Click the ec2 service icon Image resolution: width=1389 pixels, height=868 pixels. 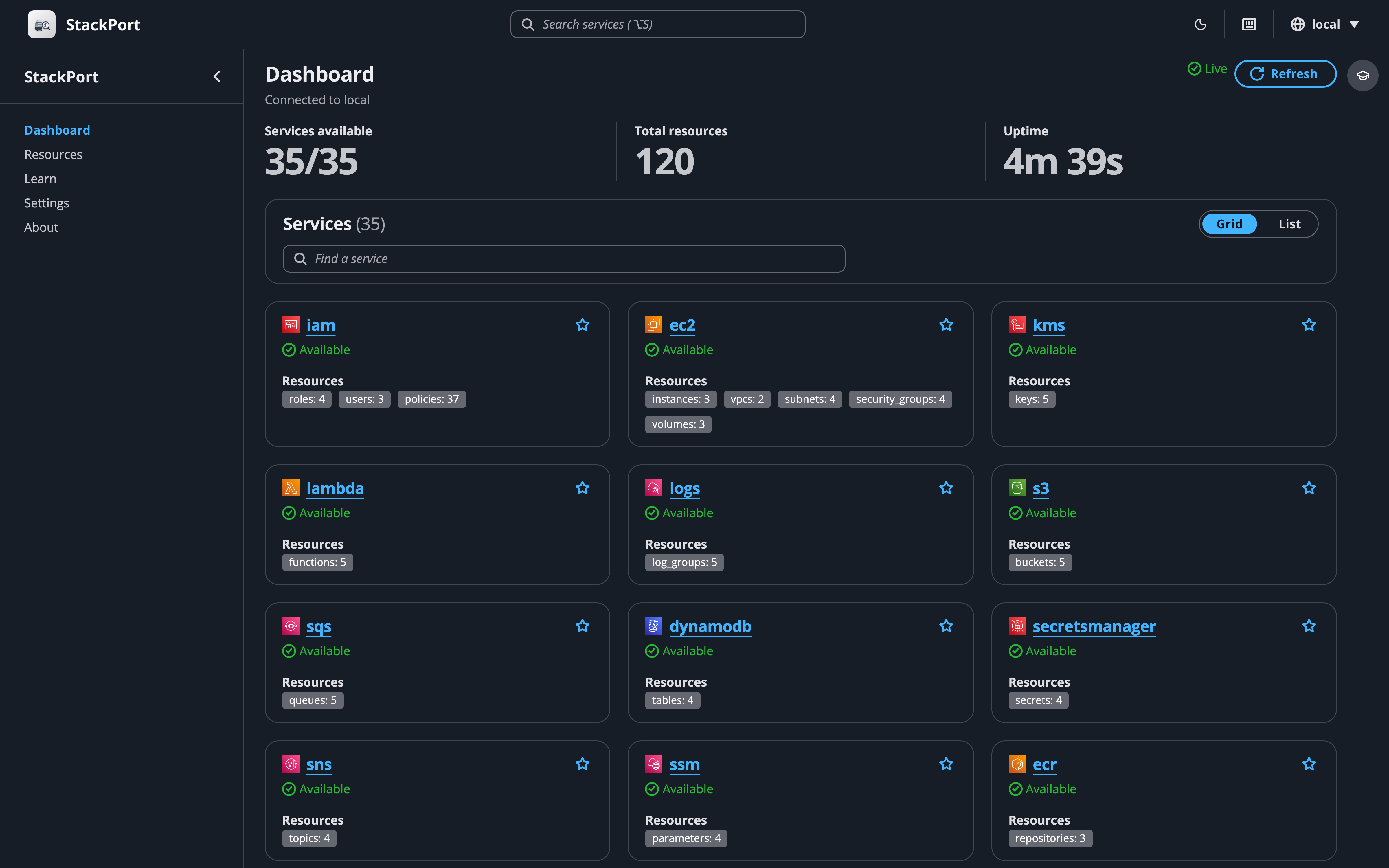(654, 325)
